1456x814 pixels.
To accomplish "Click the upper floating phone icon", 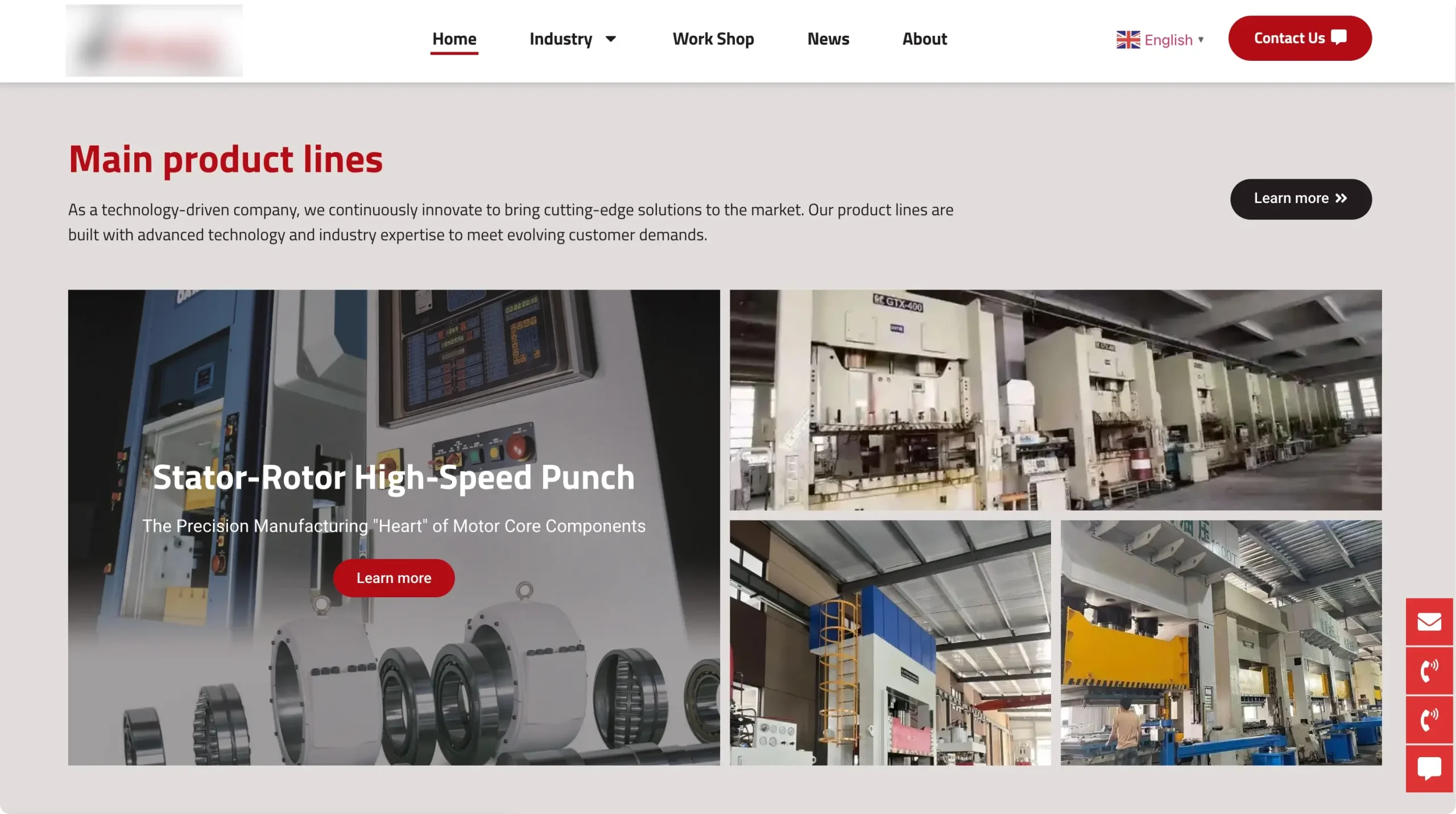I will (1429, 671).
